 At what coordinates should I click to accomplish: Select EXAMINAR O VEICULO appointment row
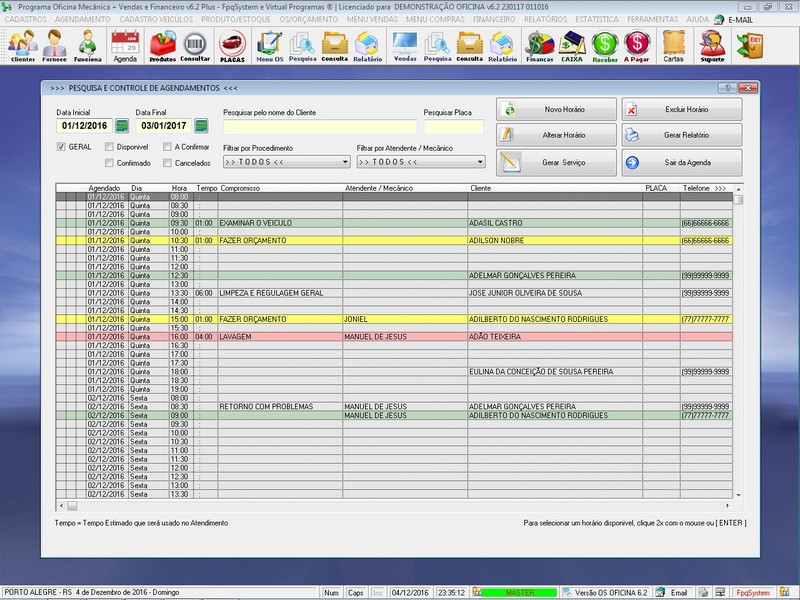(x=394, y=223)
